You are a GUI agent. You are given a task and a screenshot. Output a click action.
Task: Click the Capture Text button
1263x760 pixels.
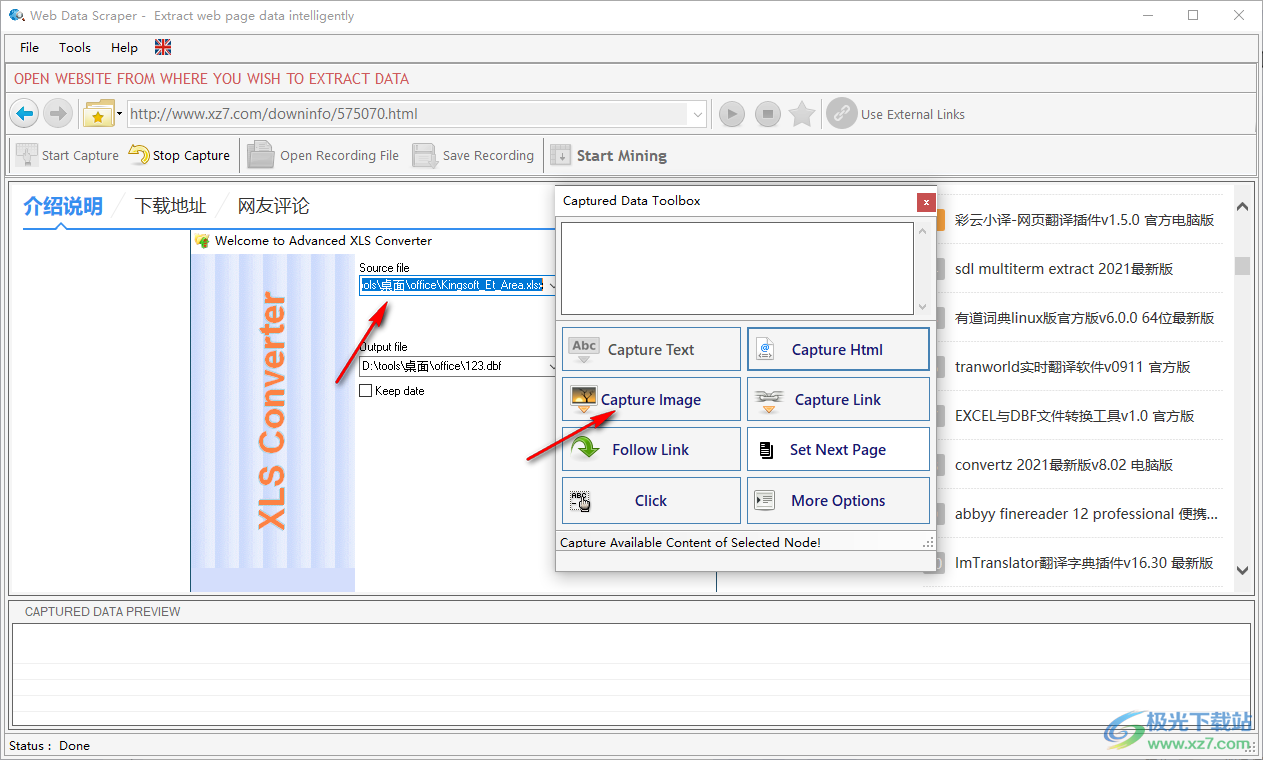[x=651, y=349]
